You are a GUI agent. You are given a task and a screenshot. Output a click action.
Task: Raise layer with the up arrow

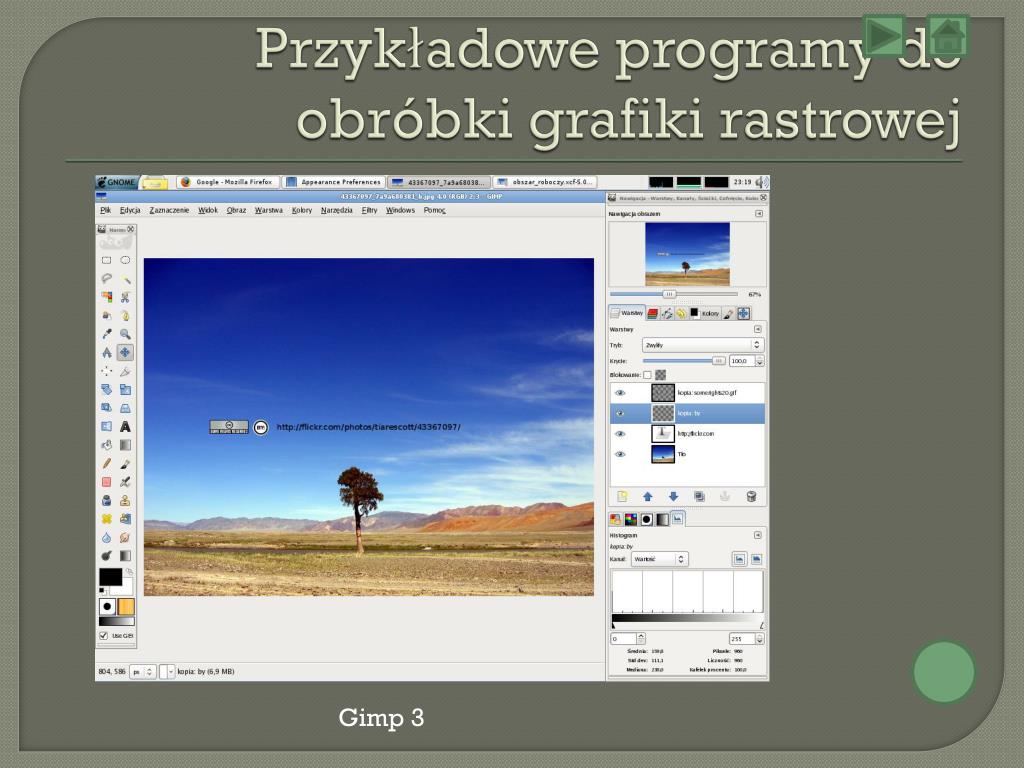click(647, 496)
